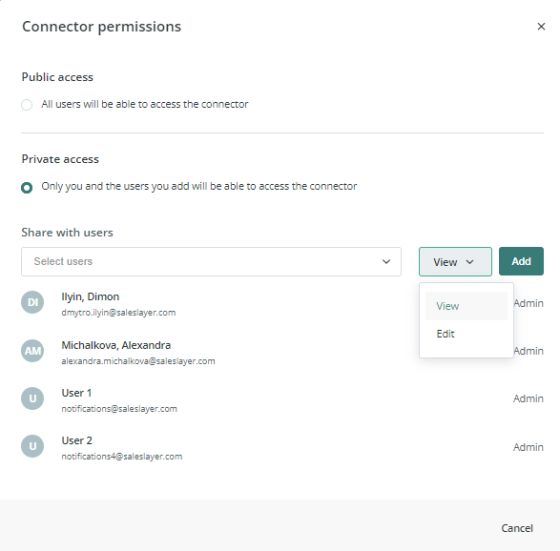Select the Public access radio button
The height and width of the screenshot is (551, 560).
(27, 105)
